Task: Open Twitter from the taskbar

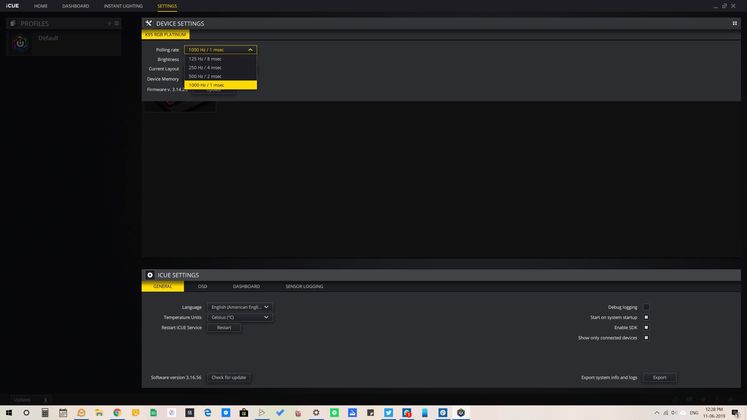Action: click(388, 413)
